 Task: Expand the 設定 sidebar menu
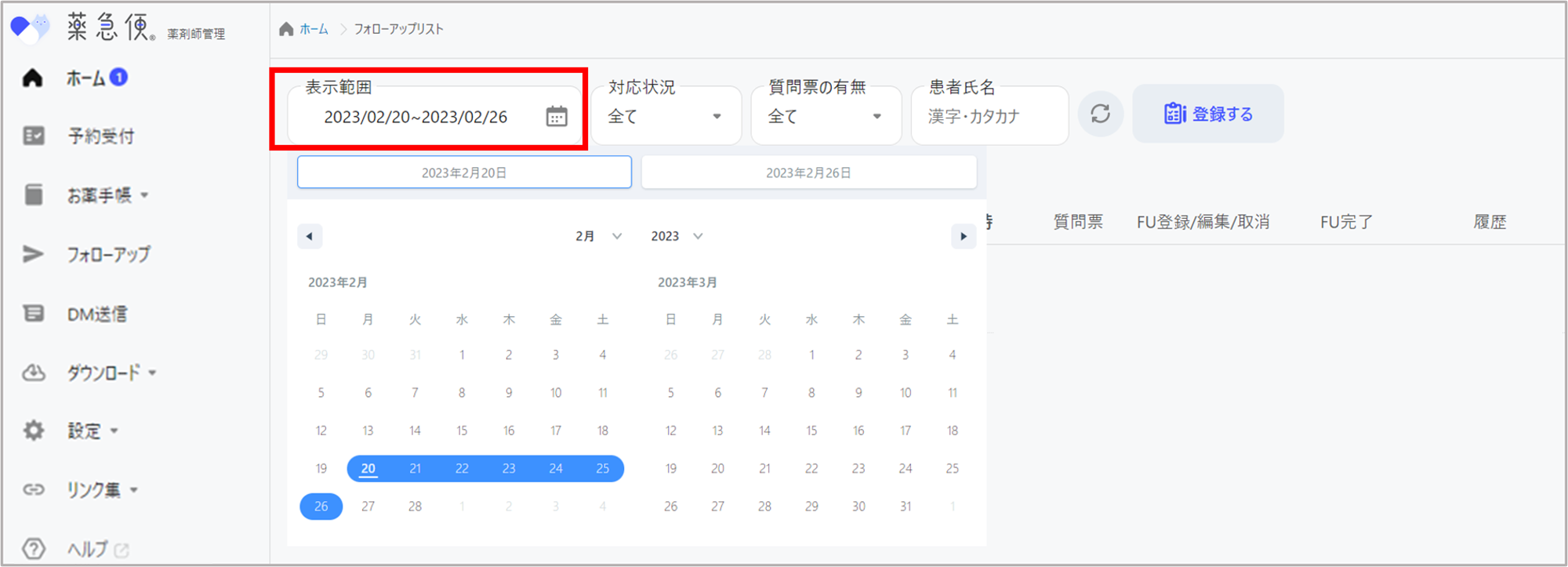[92, 431]
